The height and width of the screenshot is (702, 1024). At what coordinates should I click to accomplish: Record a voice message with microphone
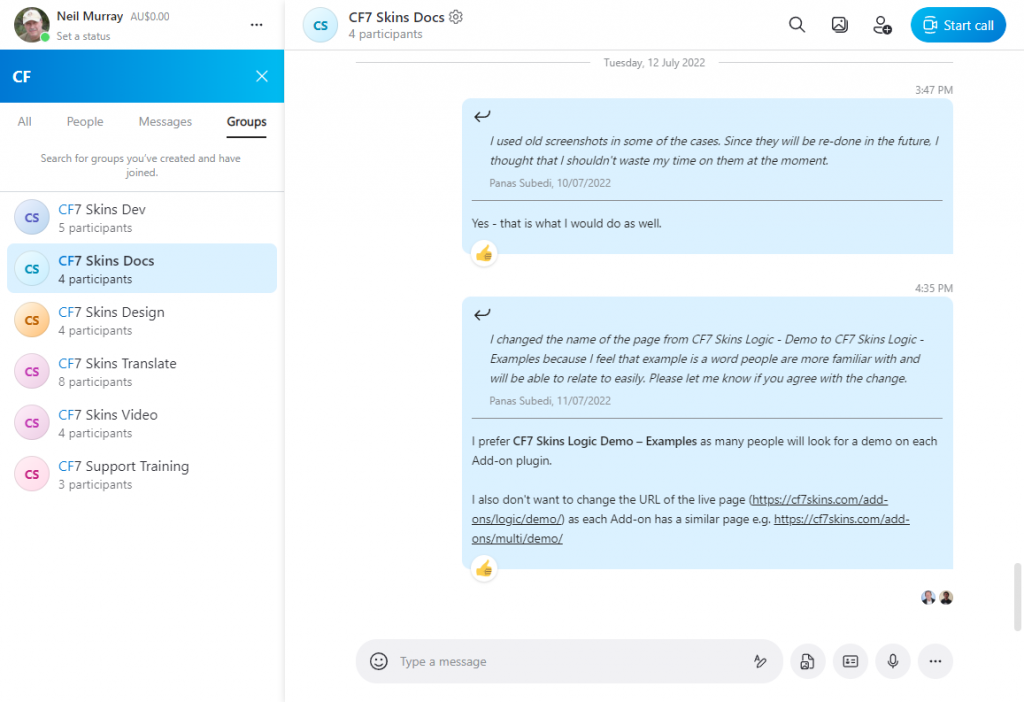click(893, 661)
